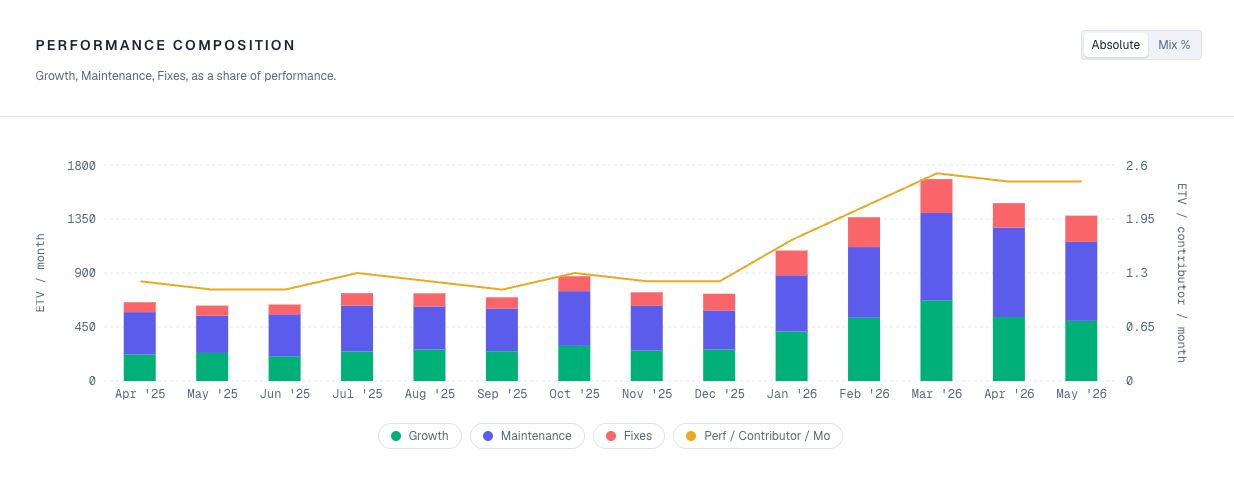Click the Apr '26 Growth bar segment

coord(1009,349)
